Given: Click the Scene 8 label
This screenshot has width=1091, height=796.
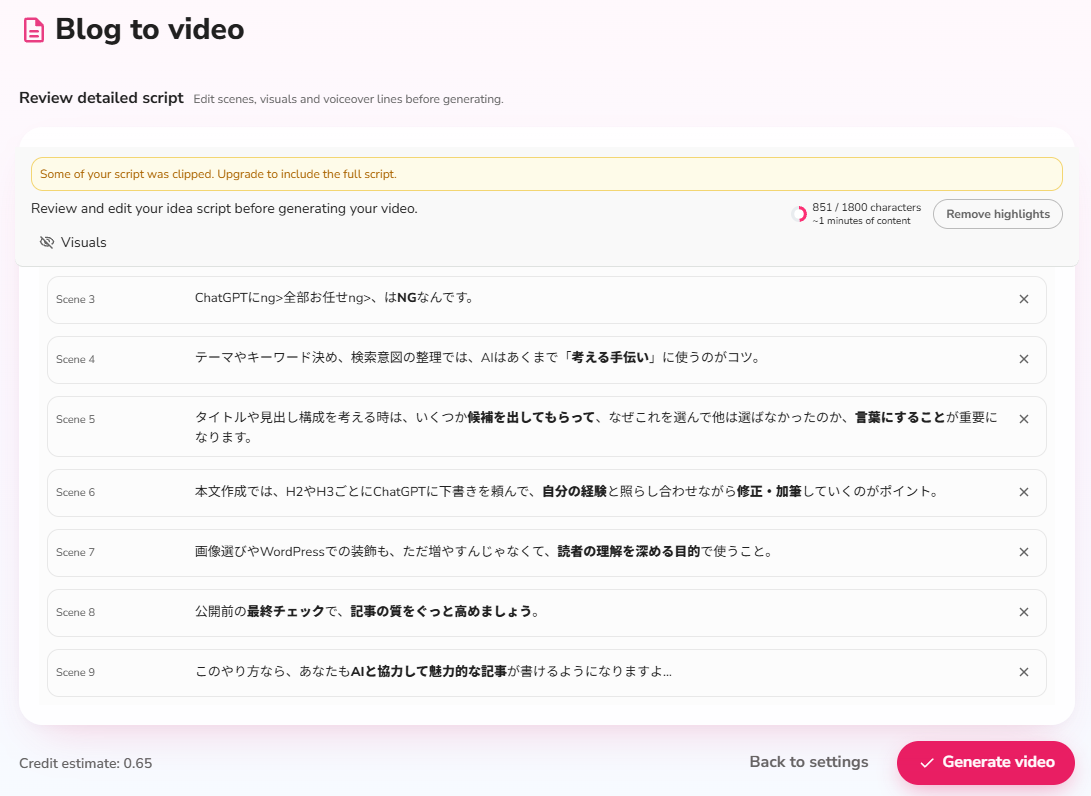Looking at the screenshot, I should coord(75,612).
